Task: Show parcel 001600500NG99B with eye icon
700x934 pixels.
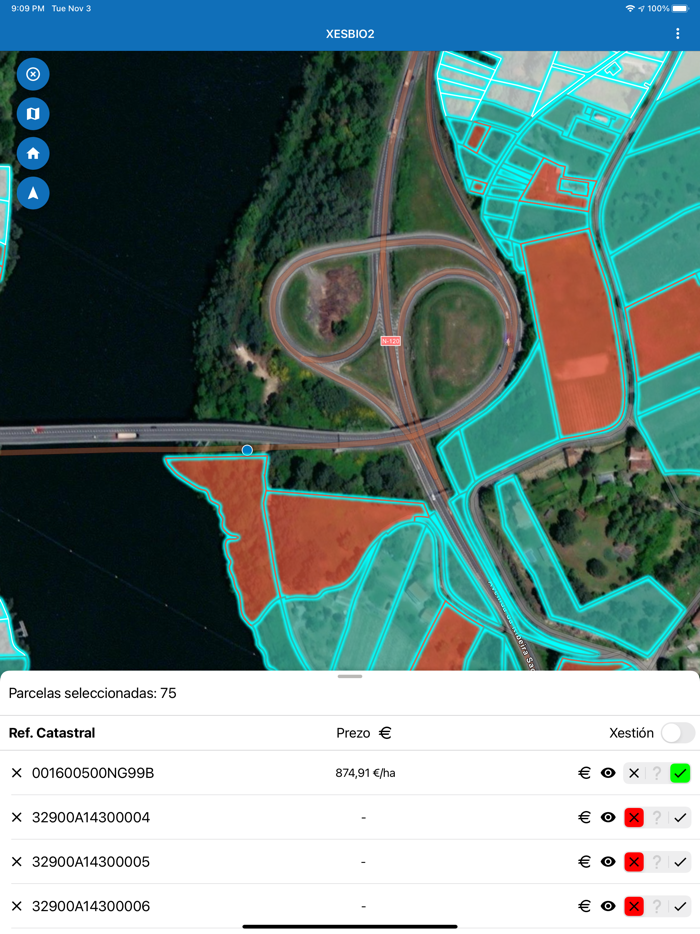Action: click(608, 773)
